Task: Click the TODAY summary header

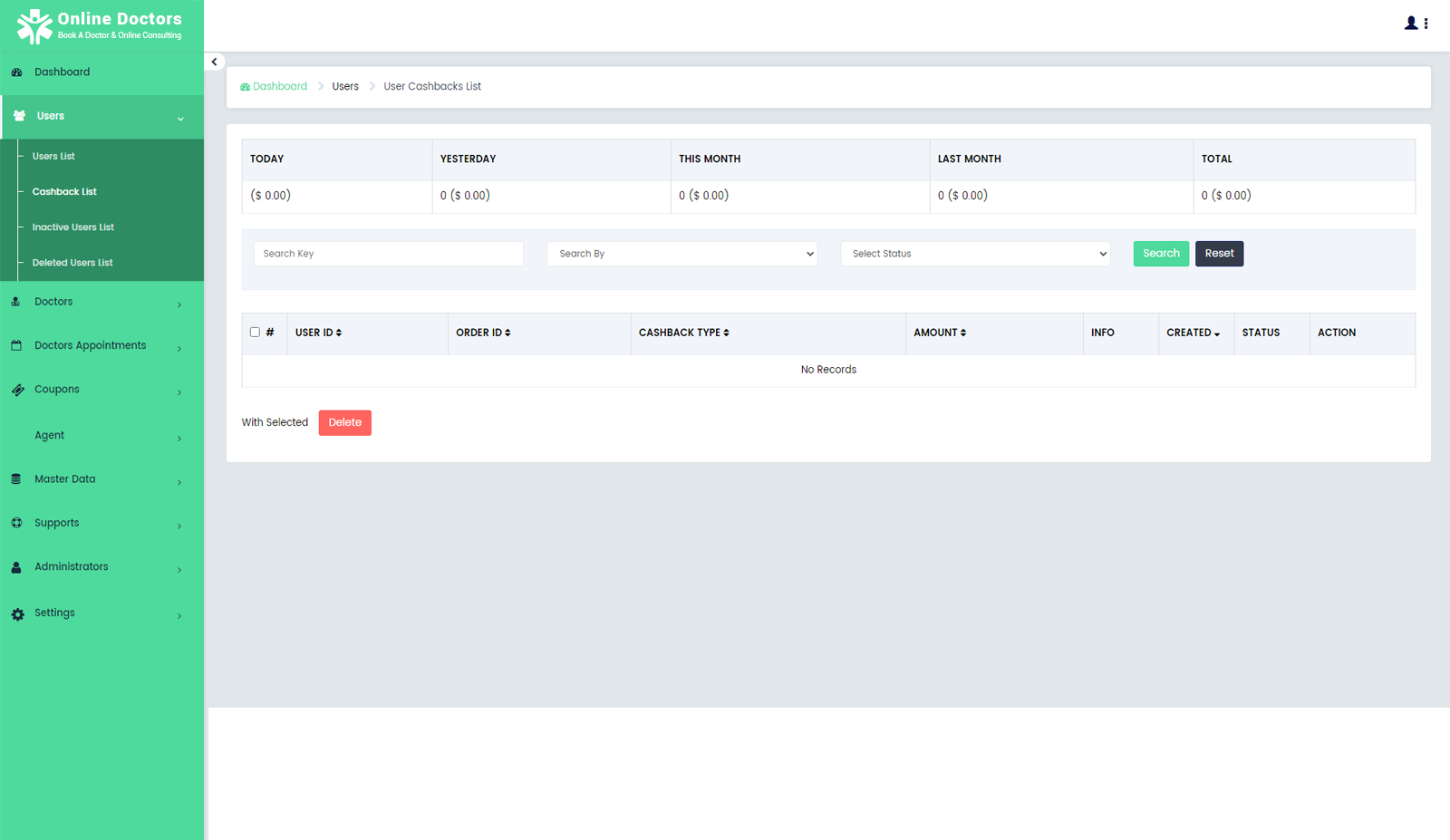Action: point(266,159)
